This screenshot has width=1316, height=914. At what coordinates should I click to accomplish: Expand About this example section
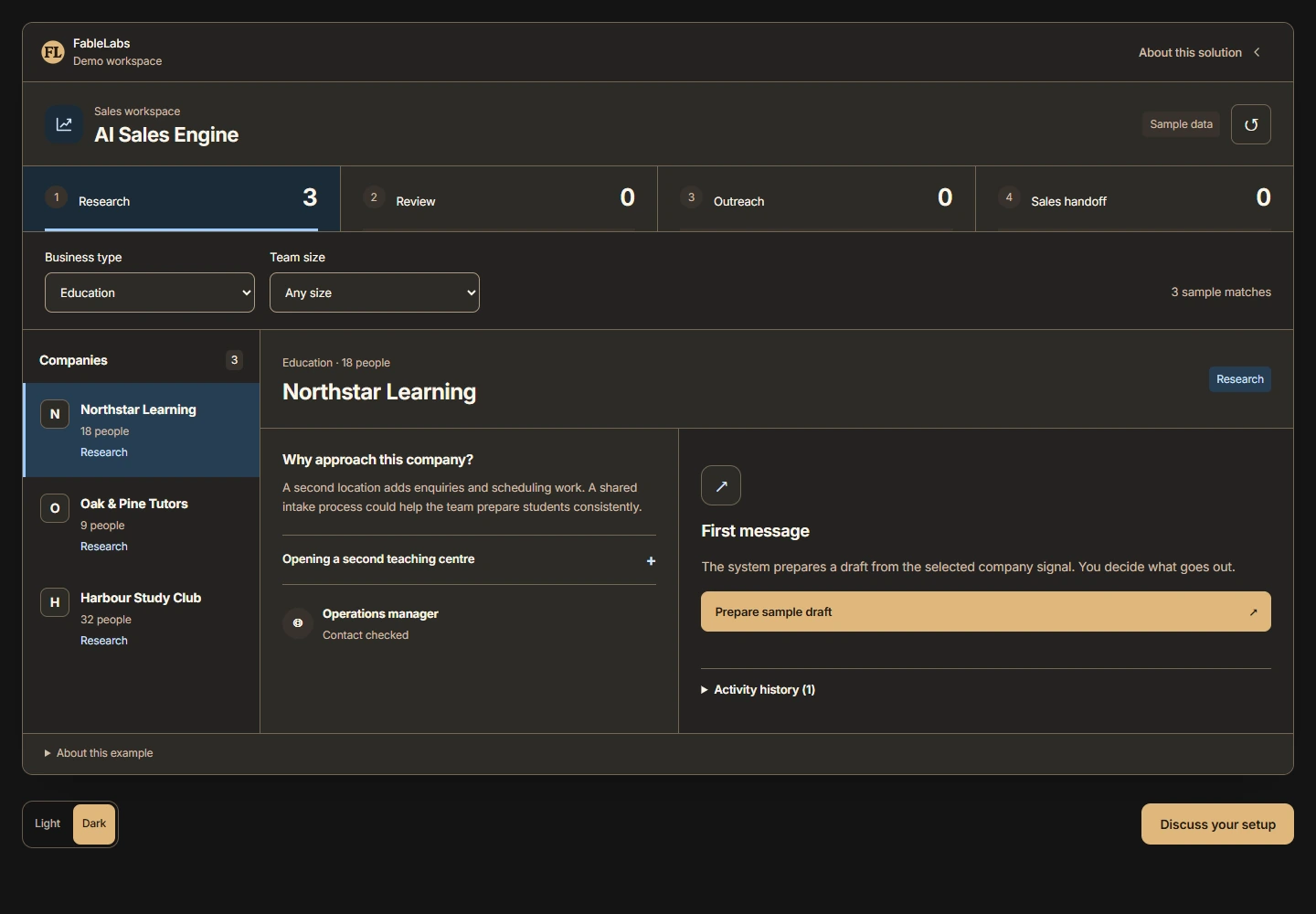[99, 753]
